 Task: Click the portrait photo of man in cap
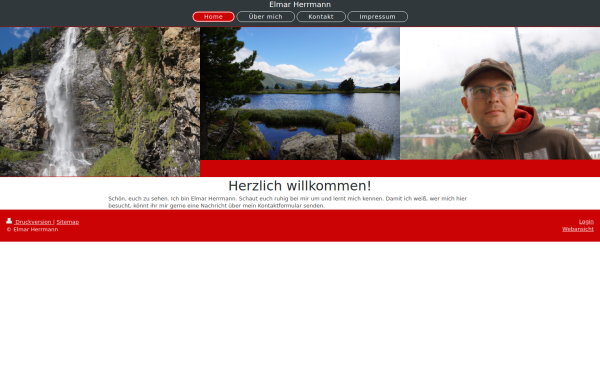(500, 93)
